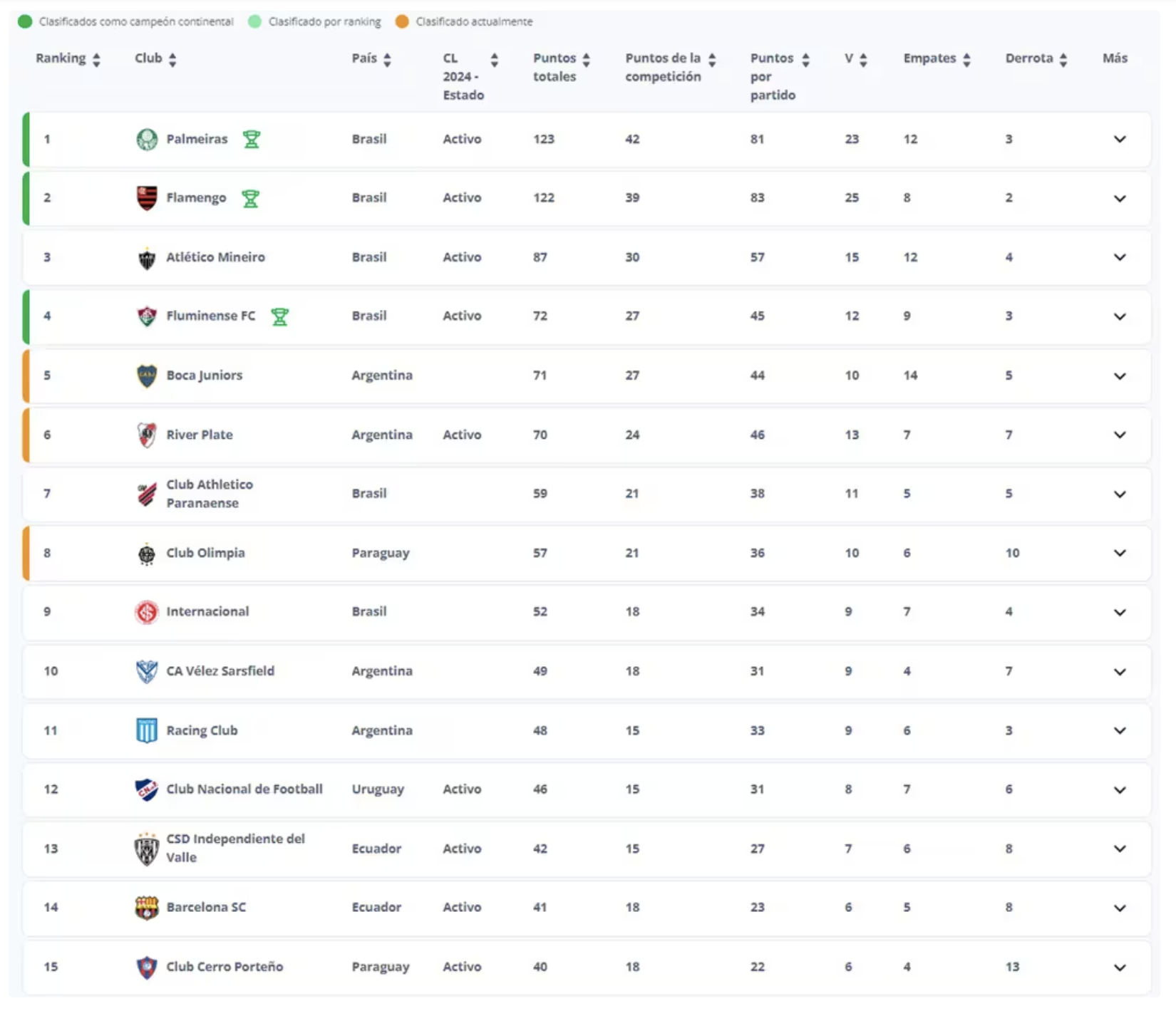The image size is (1176, 1016).
Task: Expand the Boca Juniors row chevron
Action: pos(1120,375)
